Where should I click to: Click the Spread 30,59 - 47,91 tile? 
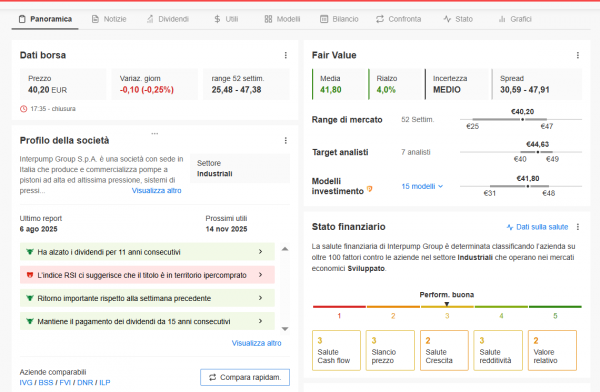[x=537, y=84]
